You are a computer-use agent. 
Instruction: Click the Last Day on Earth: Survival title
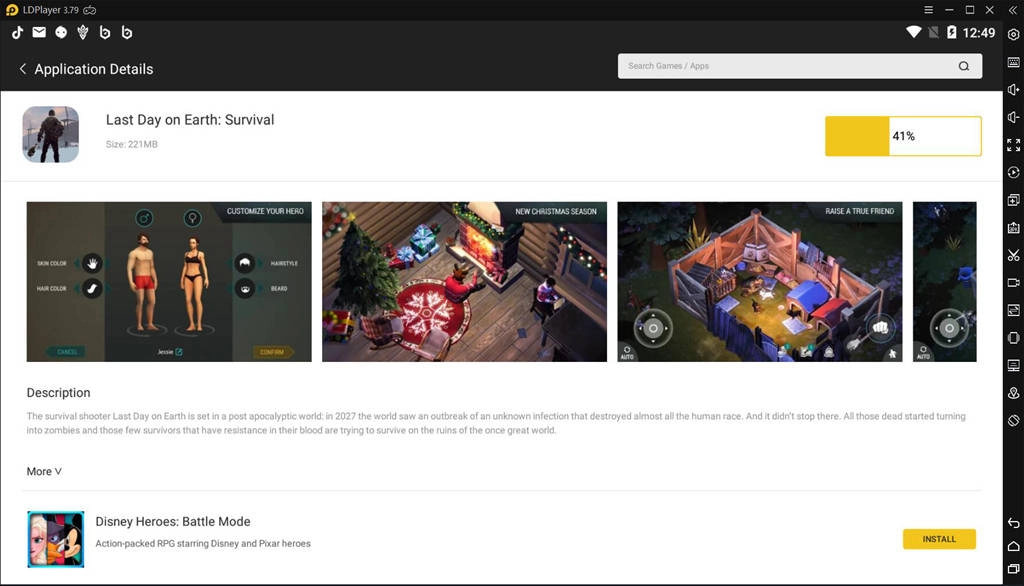click(x=190, y=120)
